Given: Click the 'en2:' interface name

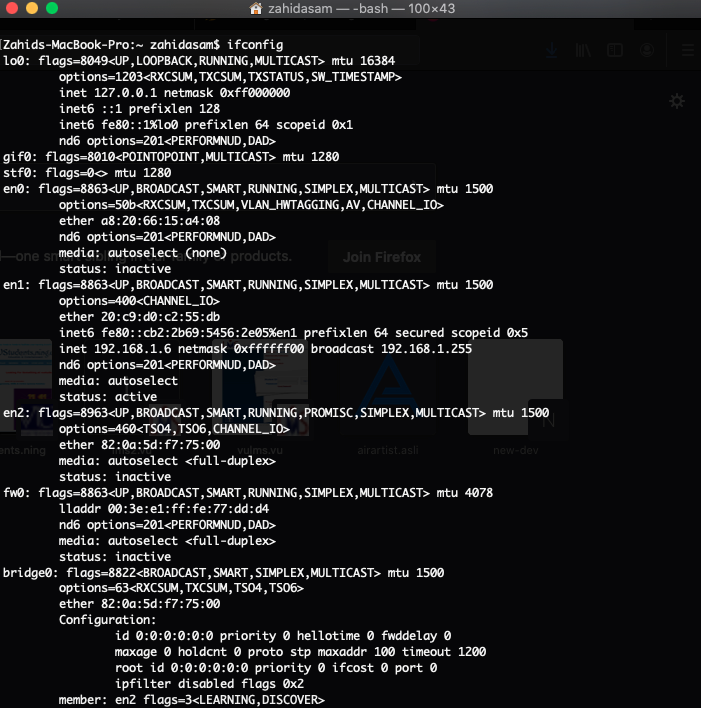Looking at the screenshot, I should coord(17,413).
